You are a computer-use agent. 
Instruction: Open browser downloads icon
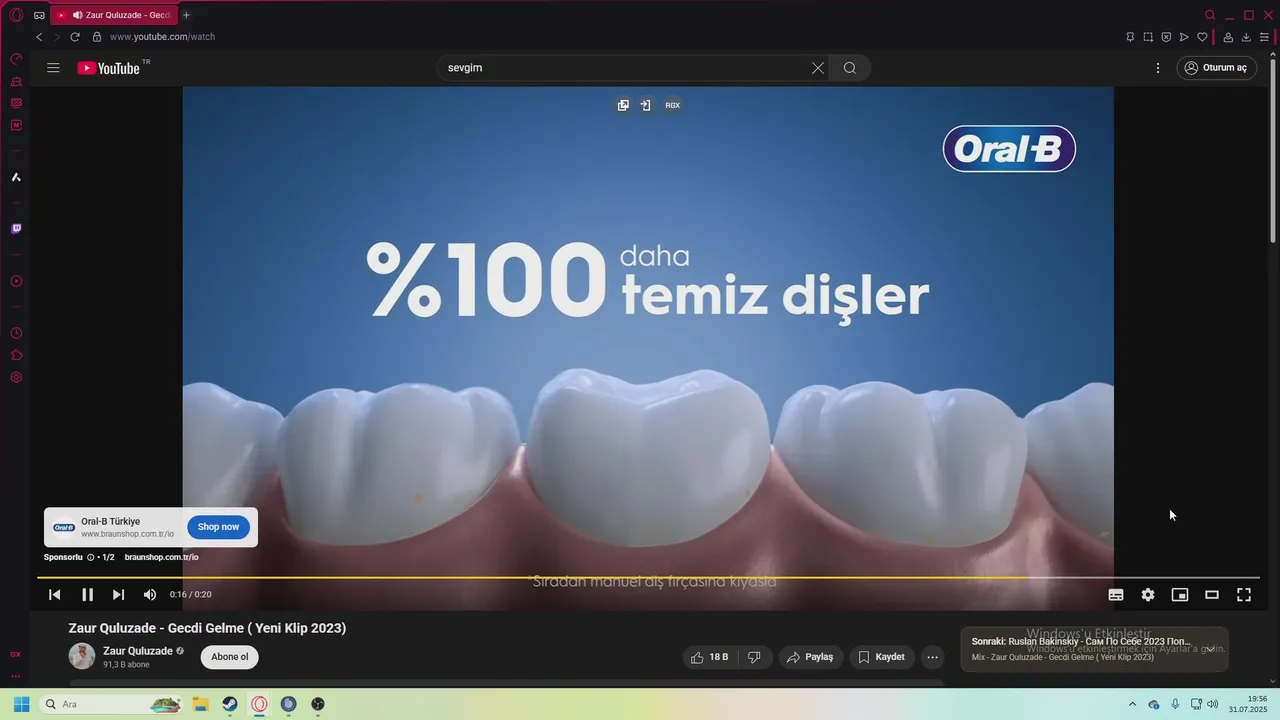click(x=1246, y=37)
